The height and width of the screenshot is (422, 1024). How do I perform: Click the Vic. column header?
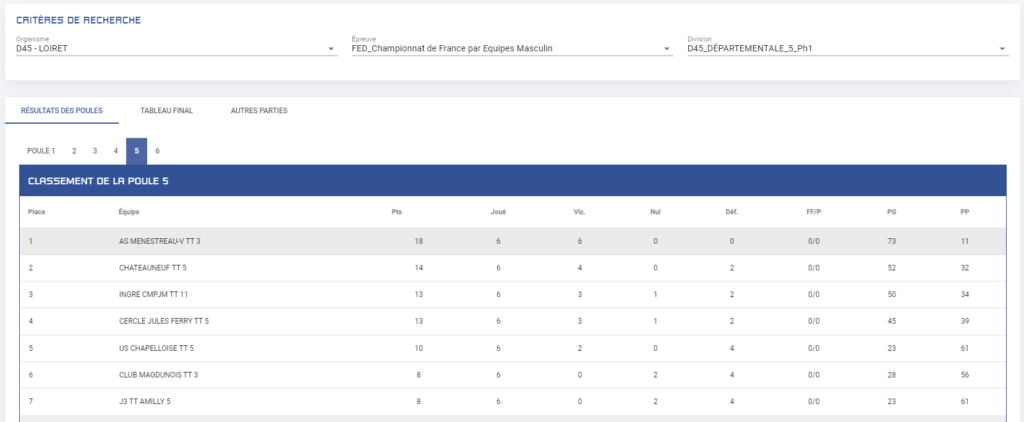coord(579,212)
